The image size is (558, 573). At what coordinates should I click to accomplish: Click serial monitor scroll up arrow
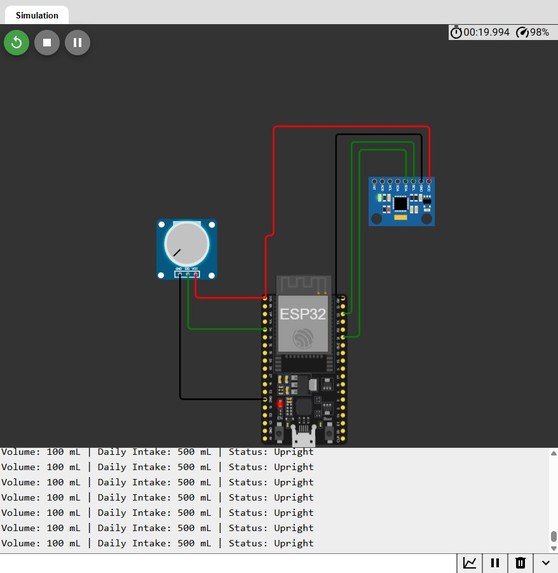coord(554,454)
